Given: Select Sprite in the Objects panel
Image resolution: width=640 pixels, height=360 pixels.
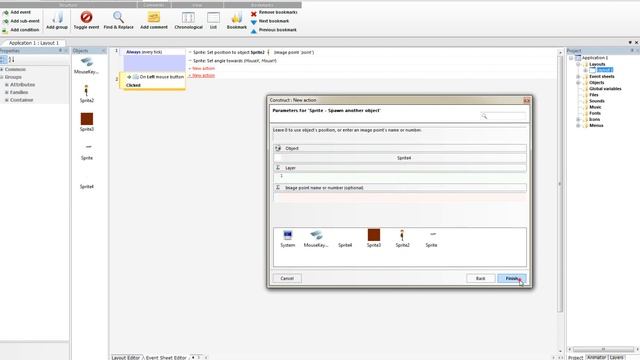Looking at the screenshot, I should (x=87, y=152).
